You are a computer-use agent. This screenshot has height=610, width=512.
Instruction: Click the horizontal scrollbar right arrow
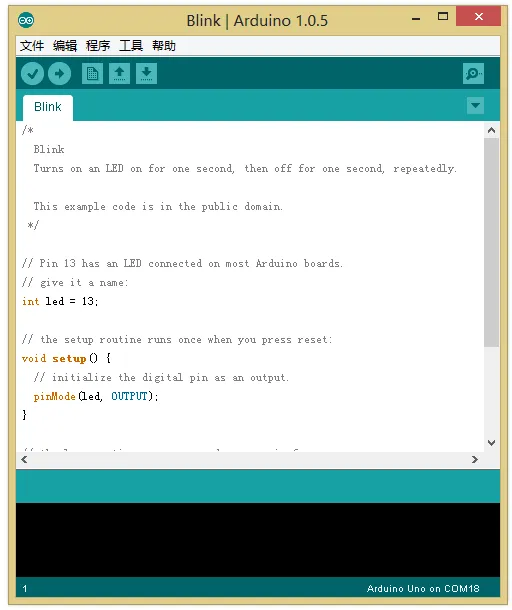click(x=475, y=460)
